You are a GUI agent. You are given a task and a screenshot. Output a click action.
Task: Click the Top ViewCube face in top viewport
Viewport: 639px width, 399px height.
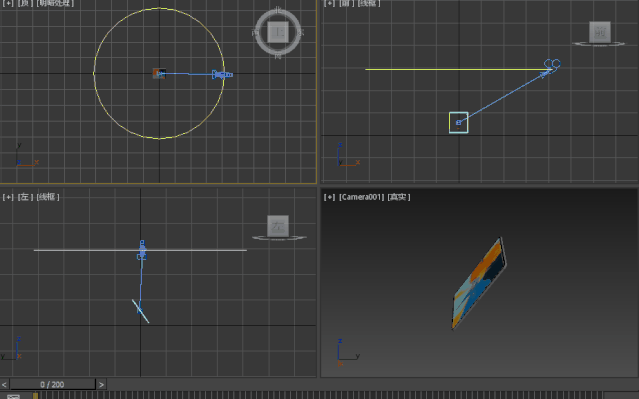click(278, 32)
